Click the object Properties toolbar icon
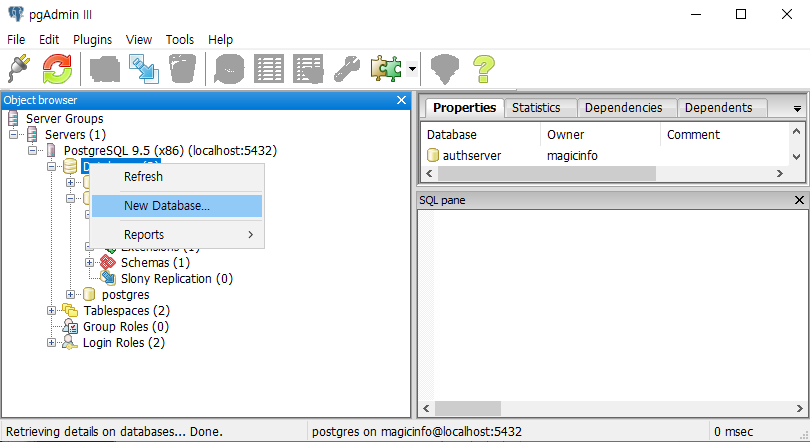This screenshot has width=810, height=442. 105,69
